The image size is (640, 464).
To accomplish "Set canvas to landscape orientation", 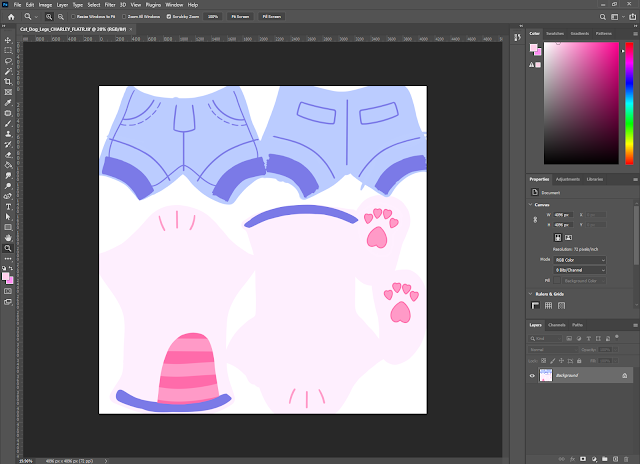I will [x=568, y=237].
